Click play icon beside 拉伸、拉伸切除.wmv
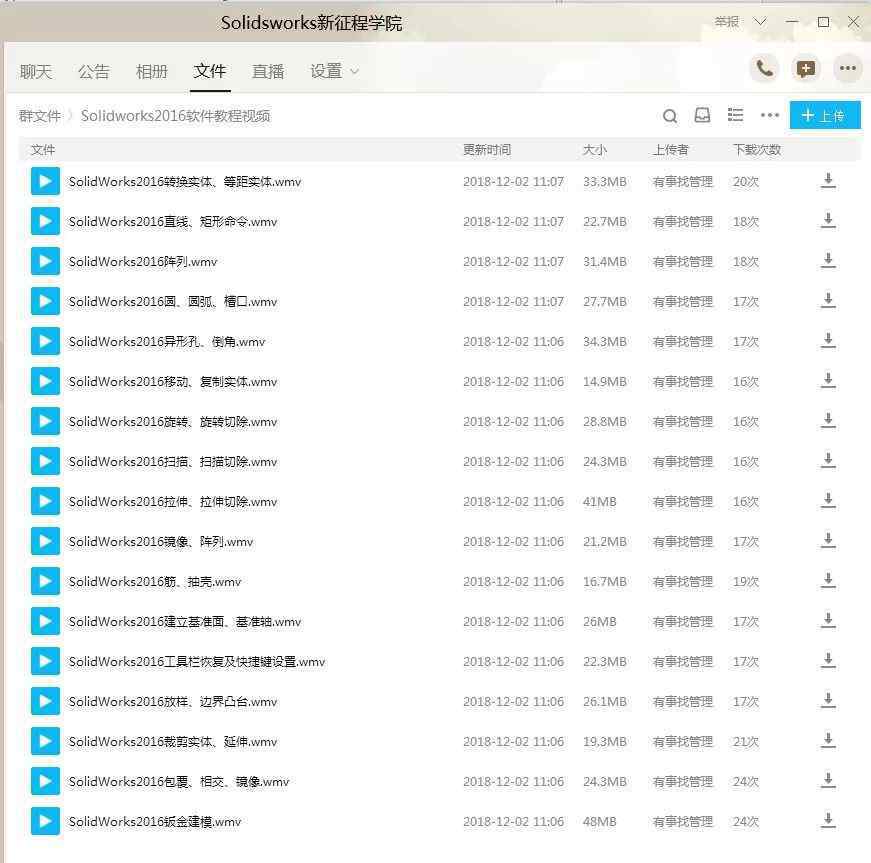871x863 pixels. [x=45, y=501]
